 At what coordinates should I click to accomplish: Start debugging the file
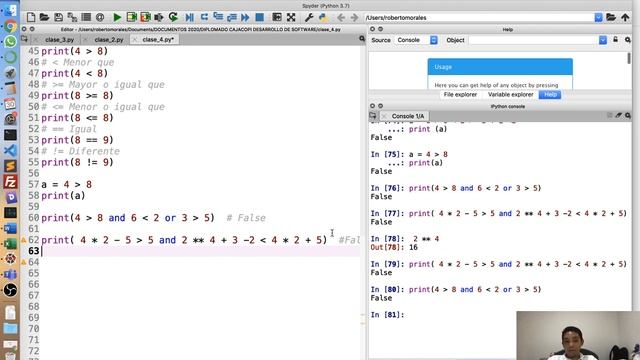tap(189, 17)
